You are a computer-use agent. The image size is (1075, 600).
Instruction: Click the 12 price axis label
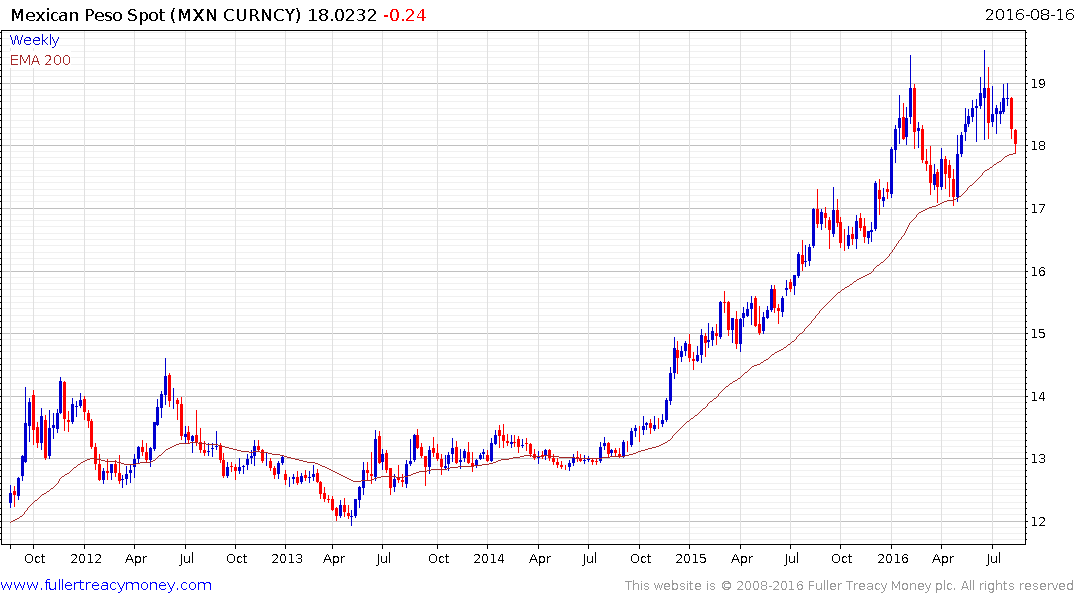pos(1038,522)
